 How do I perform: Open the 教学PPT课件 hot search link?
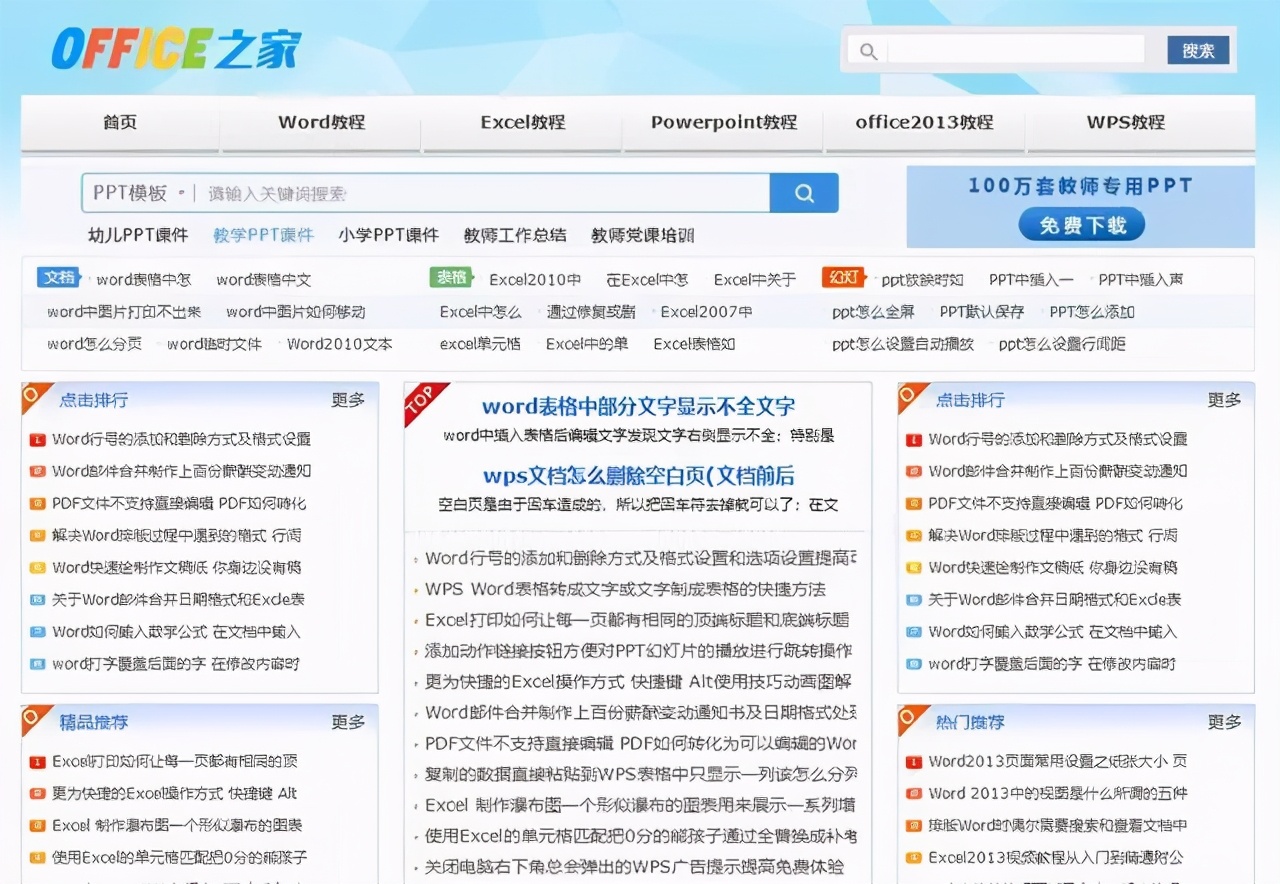click(262, 235)
